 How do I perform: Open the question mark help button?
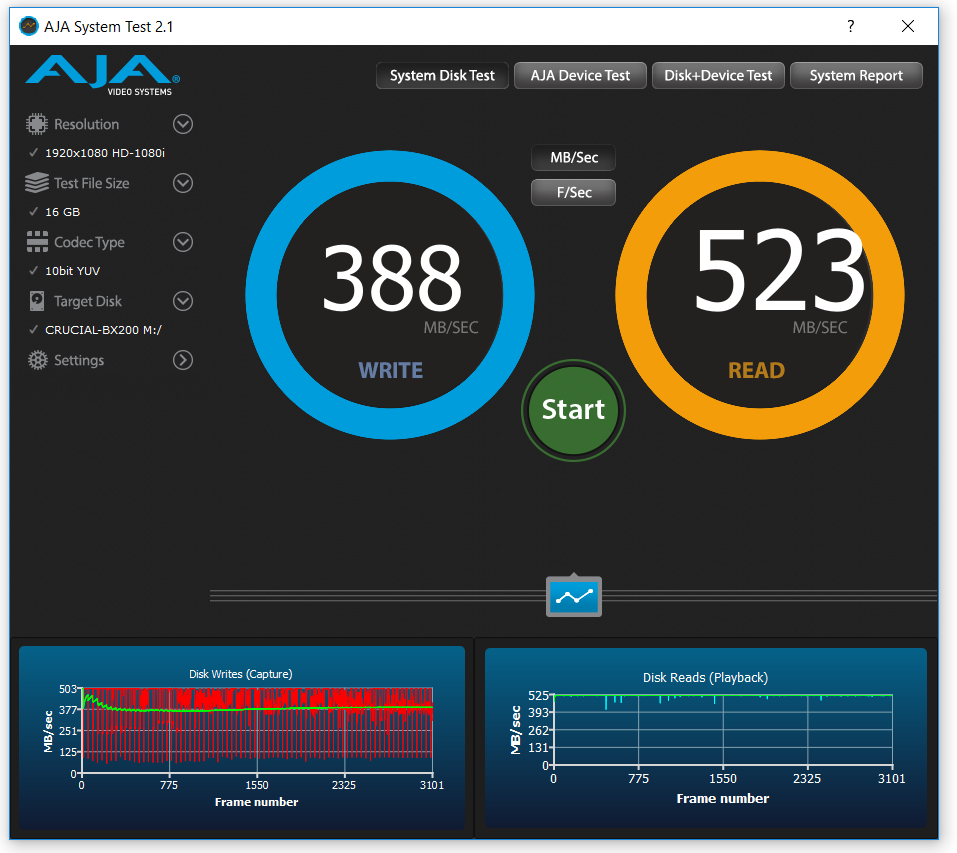[x=850, y=26]
